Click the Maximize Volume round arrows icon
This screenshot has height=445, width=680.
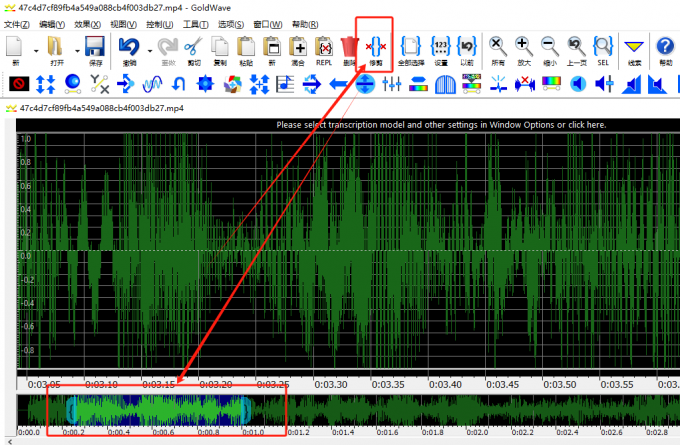tap(365, 84)
